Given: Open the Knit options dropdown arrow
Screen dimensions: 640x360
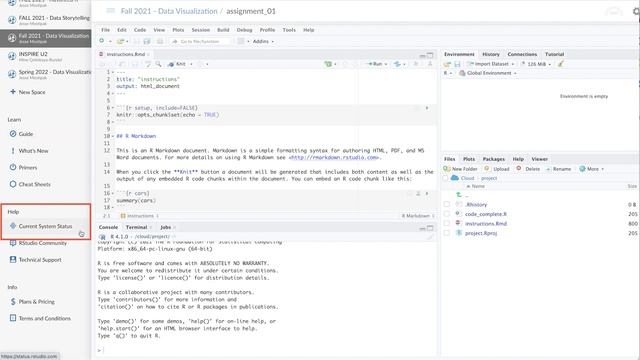Looking at the screenshot, I should pos(191,64).
